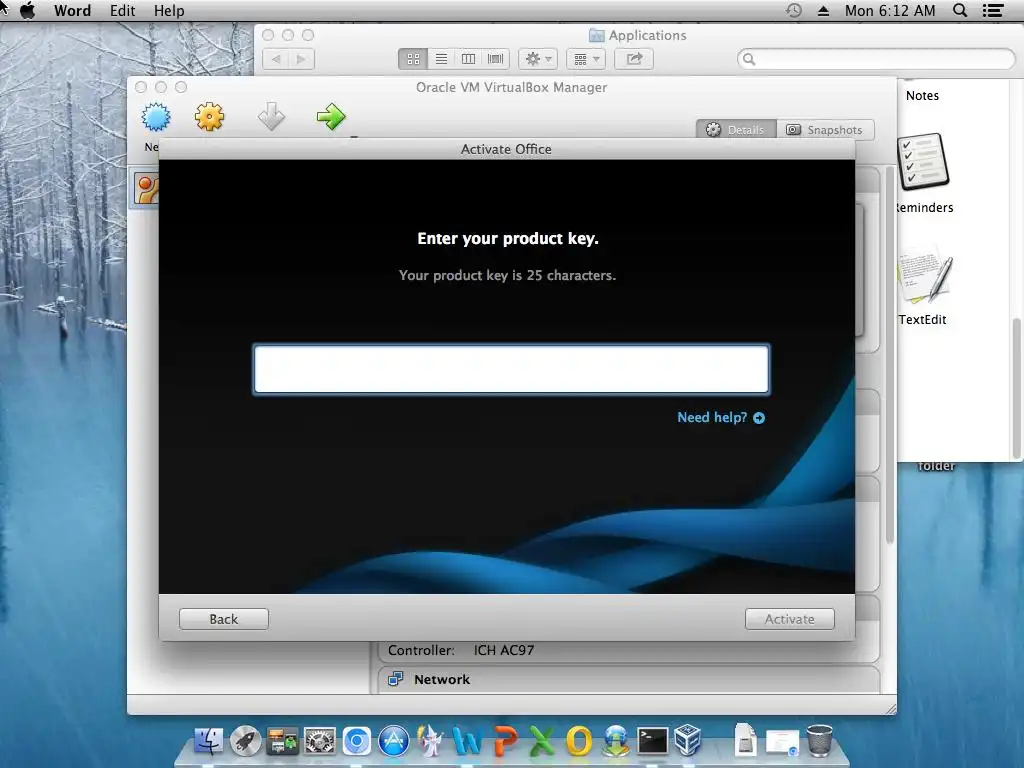Click the Eject icon in menu bar
Screen dimensions: 1024x768
coord(823,10)
